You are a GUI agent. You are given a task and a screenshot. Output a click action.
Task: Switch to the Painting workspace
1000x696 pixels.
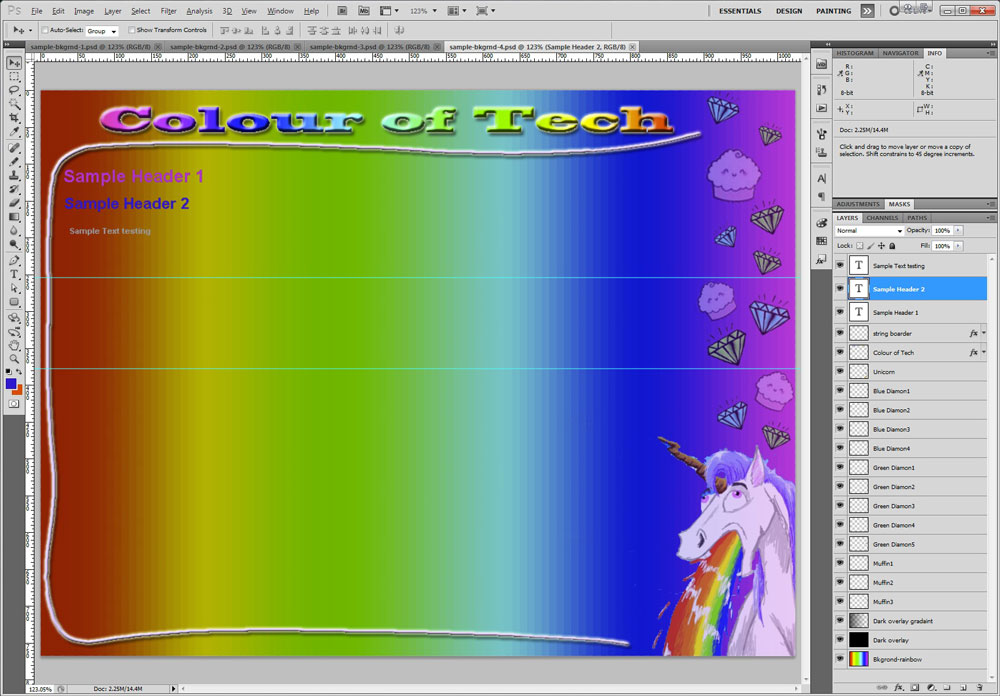pos(833,11)
